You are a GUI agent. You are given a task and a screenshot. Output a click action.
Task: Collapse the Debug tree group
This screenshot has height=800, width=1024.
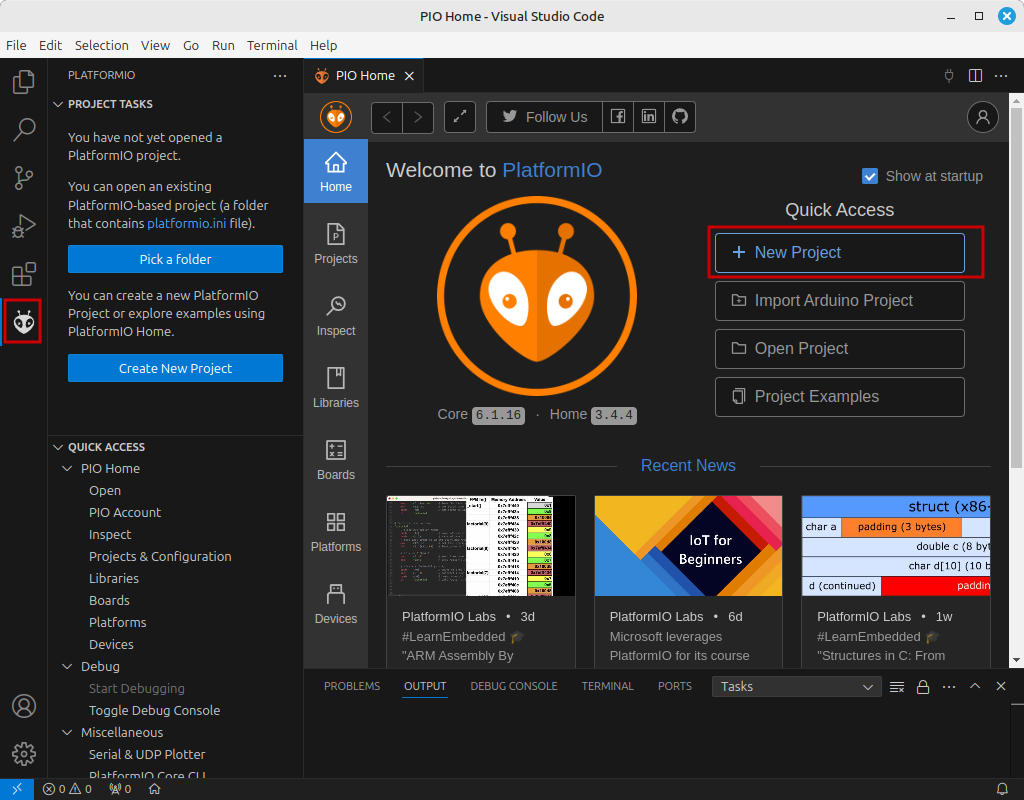point(67,666)
